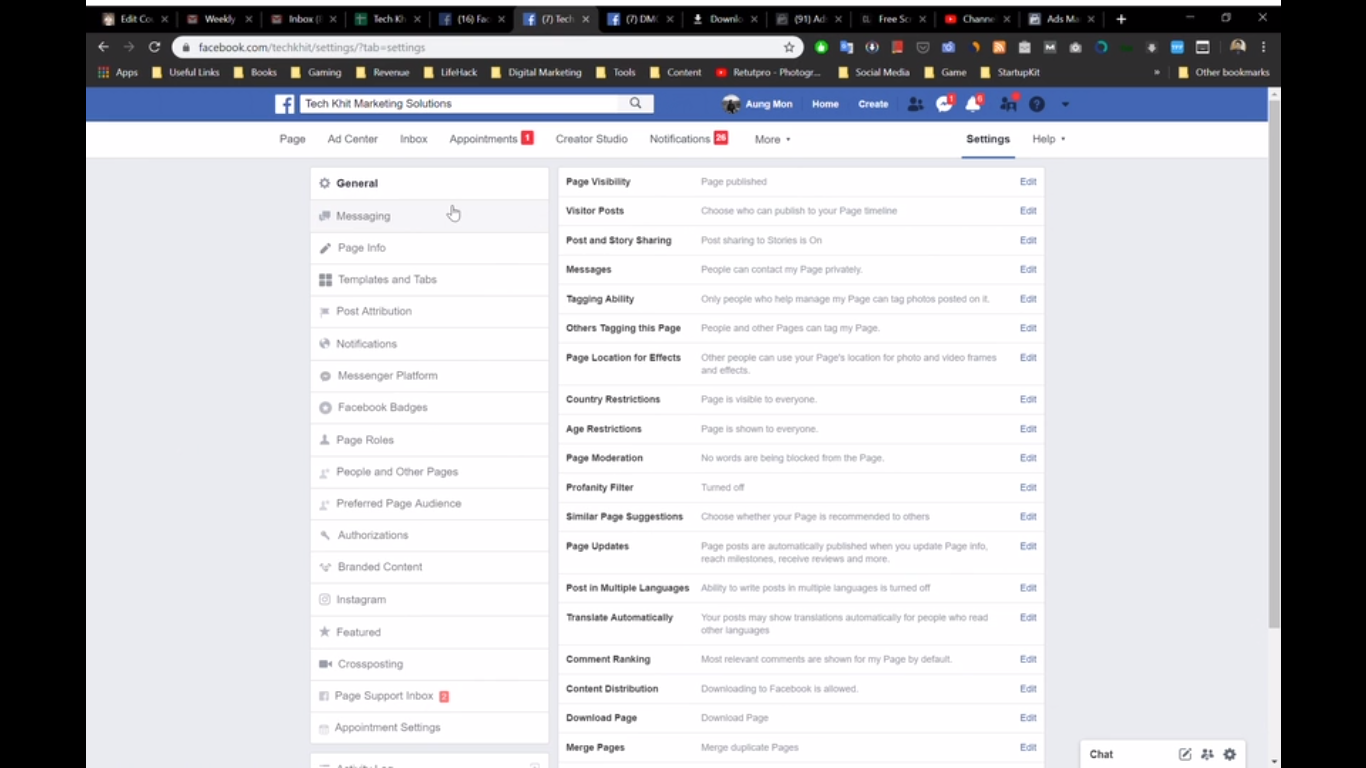
Task: Click Home in Facebook header
Action: point(825,104)
